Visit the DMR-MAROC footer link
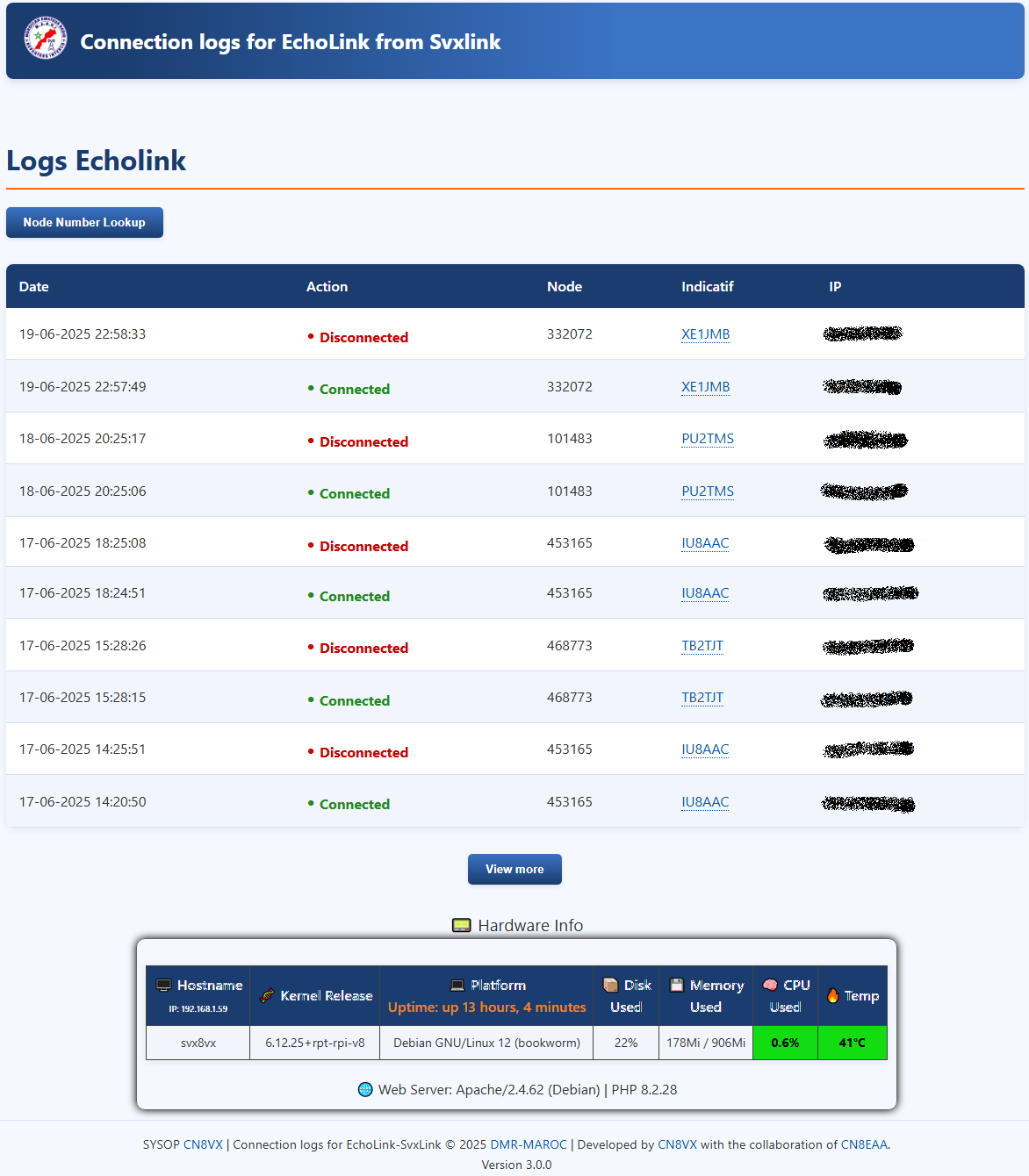The height and width of the screenshot is (1176, 1029). click(x=529, y=1144)
